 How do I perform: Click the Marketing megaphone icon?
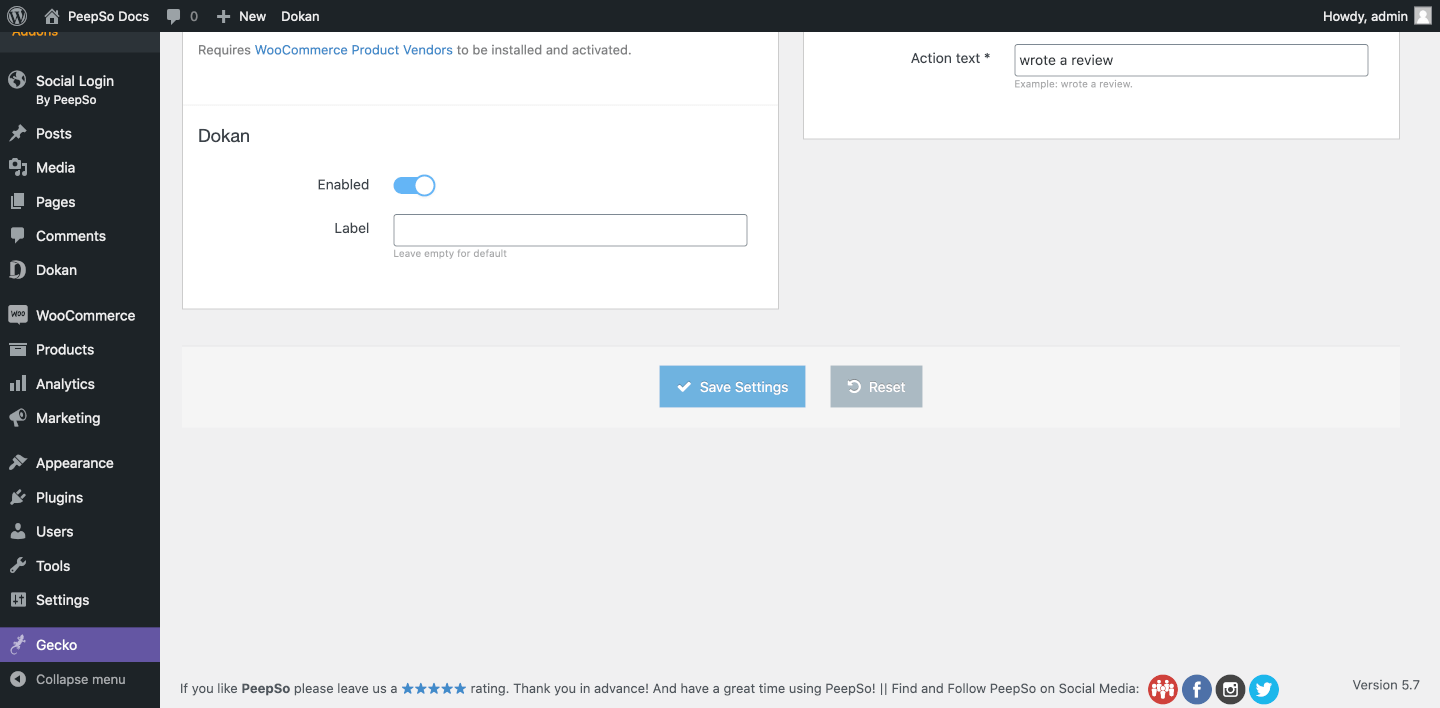pyautogui.click(x=17, y=417)
